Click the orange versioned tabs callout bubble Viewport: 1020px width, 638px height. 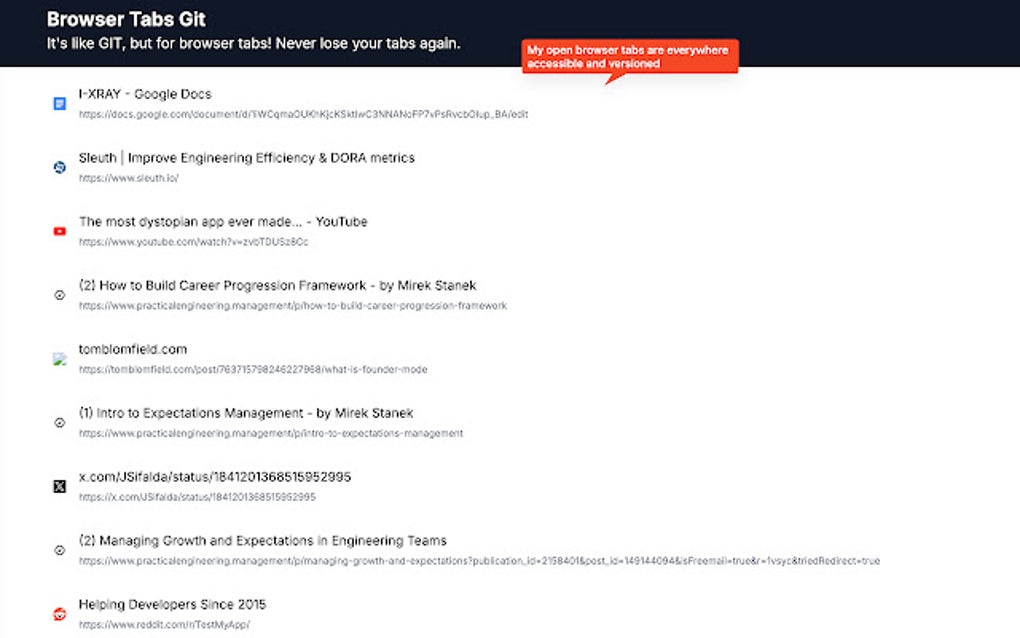click(x=630, y=56)
